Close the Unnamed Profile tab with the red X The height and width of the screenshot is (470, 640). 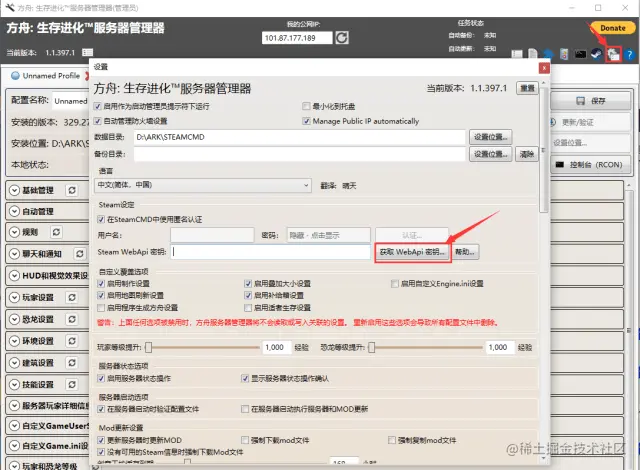pyautogui.click(x=87, y=76)
